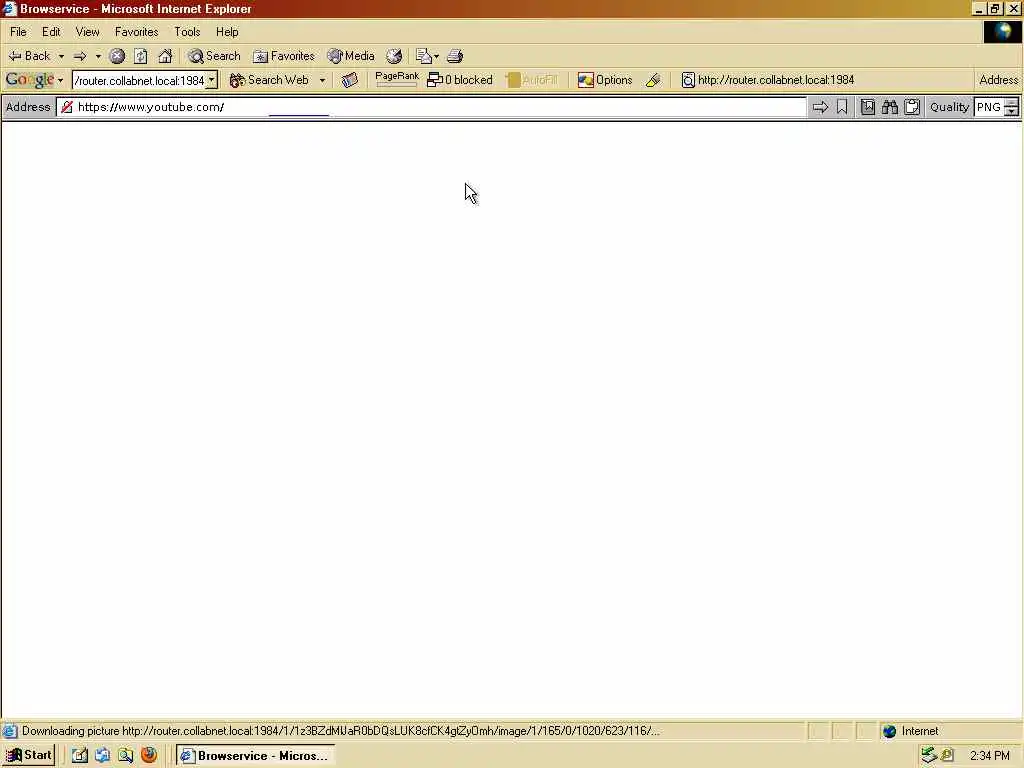Click the PageRank indicator
This screenshot has height=768, width=1024.
pos(397,79)
